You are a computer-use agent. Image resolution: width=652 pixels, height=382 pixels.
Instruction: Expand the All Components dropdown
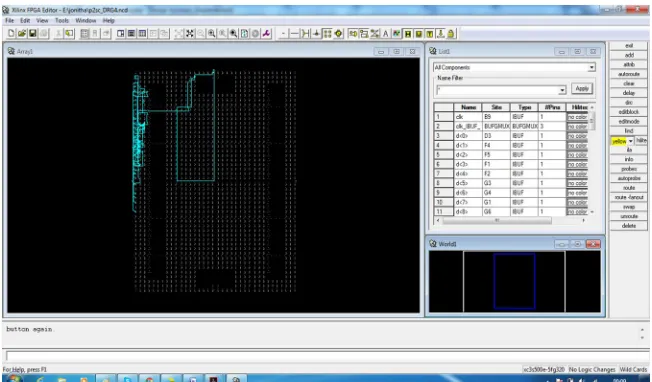591,67
